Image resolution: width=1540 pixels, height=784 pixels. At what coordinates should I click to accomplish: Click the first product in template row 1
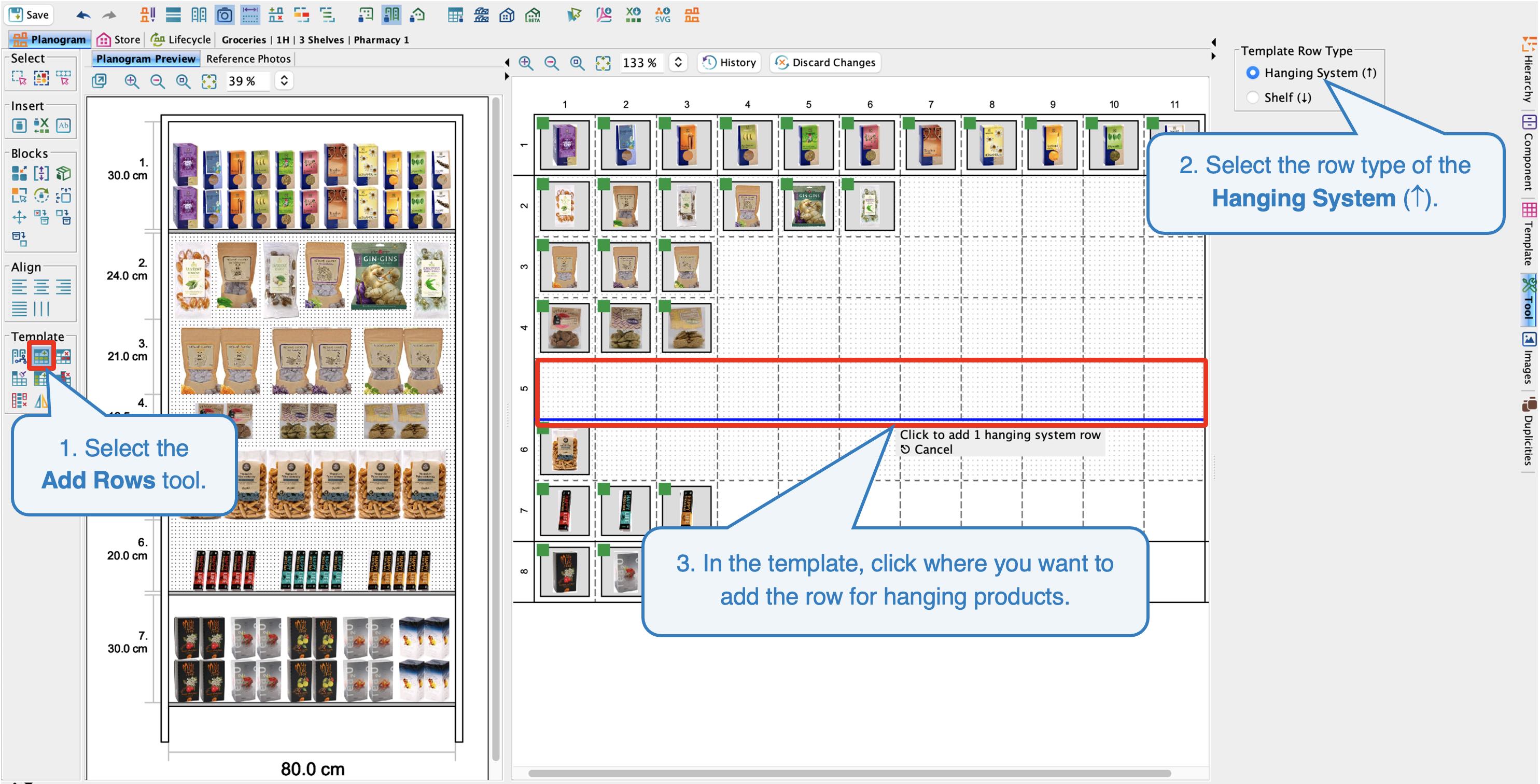coord(564,145)
